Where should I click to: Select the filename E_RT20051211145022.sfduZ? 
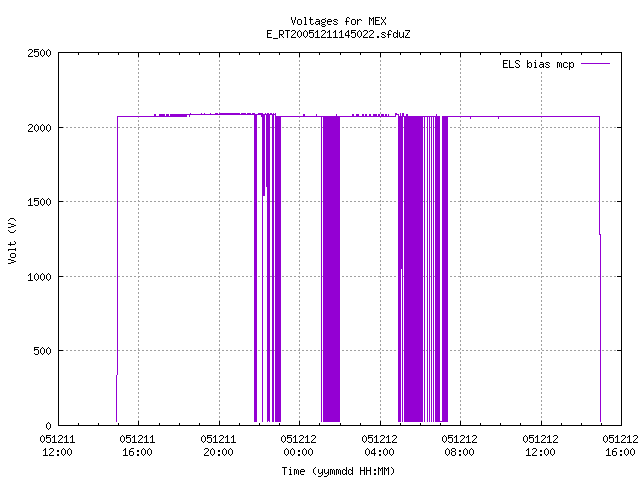point(338,34)
